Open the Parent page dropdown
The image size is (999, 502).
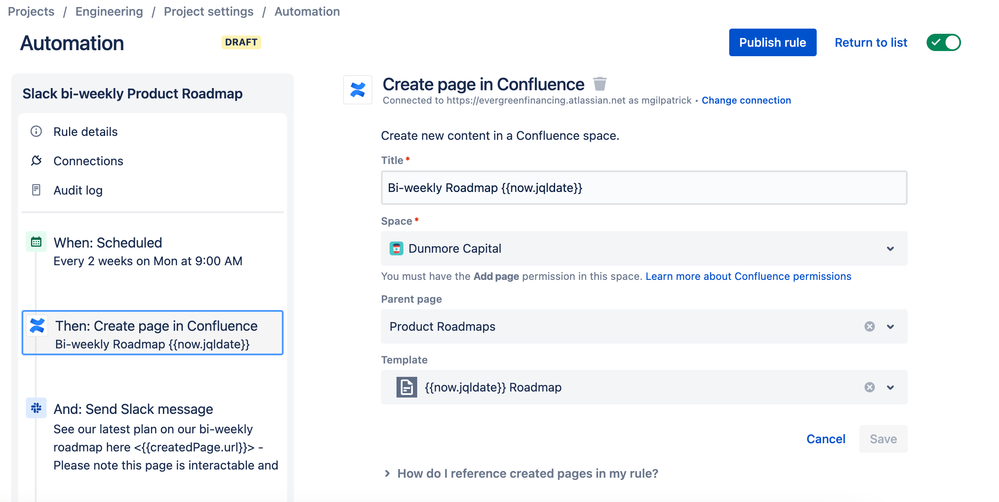[890, 326]
